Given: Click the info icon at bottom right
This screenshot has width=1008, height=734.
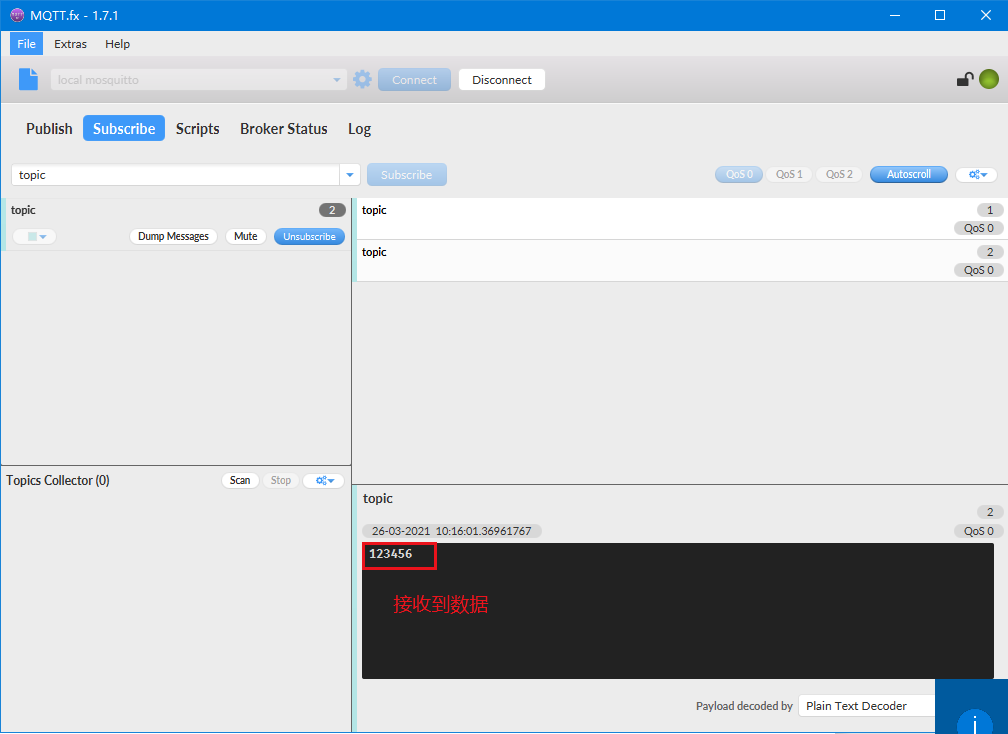Looking at the screenshot, I should [973, 720].
